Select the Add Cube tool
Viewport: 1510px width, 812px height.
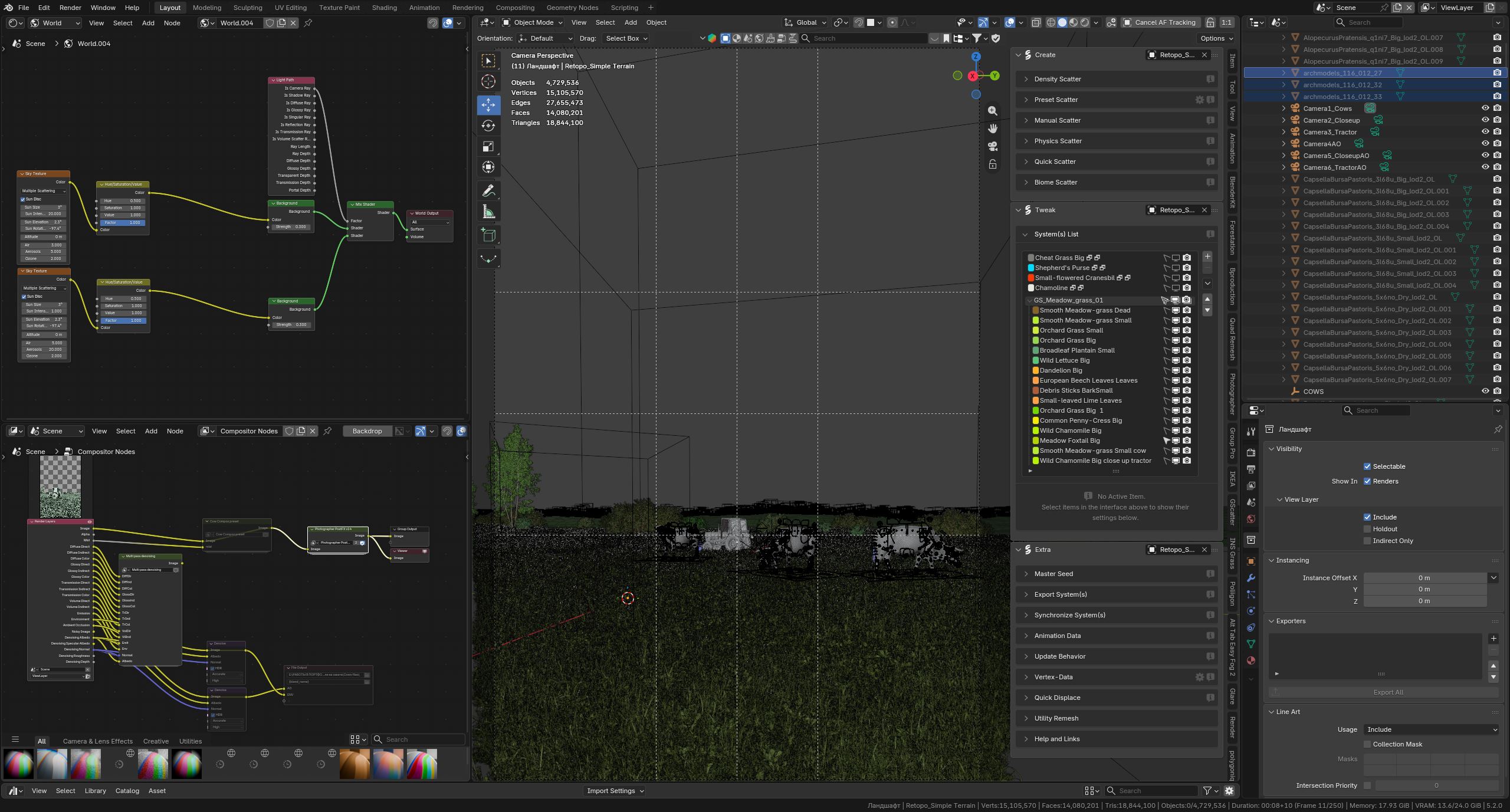click(x=488, y=235)
